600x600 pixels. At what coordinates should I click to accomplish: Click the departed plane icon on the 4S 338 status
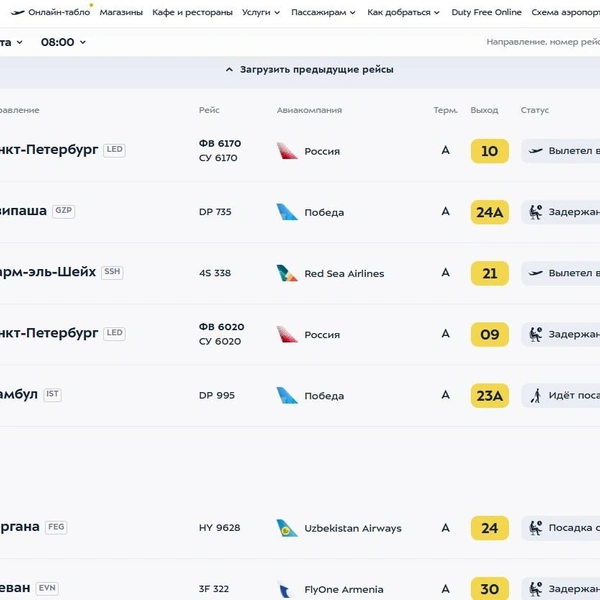[536, 273]
